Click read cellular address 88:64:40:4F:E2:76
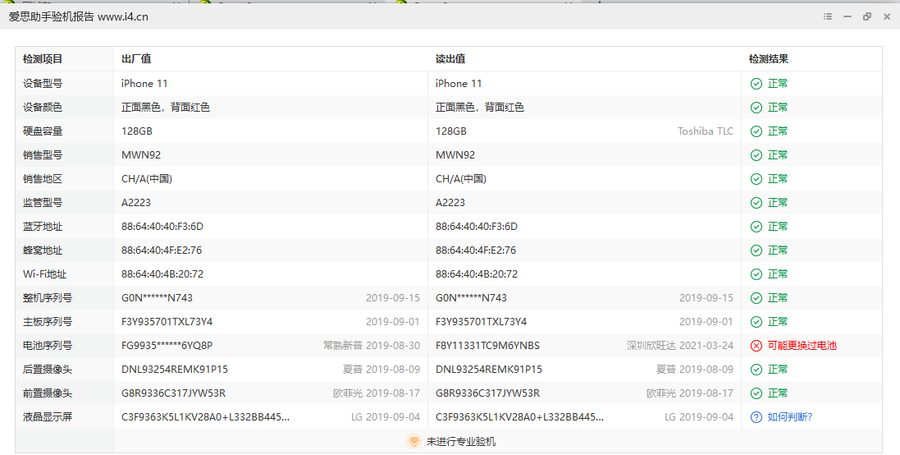This screenshot has width=900, height=455. [x=476, y=250]
